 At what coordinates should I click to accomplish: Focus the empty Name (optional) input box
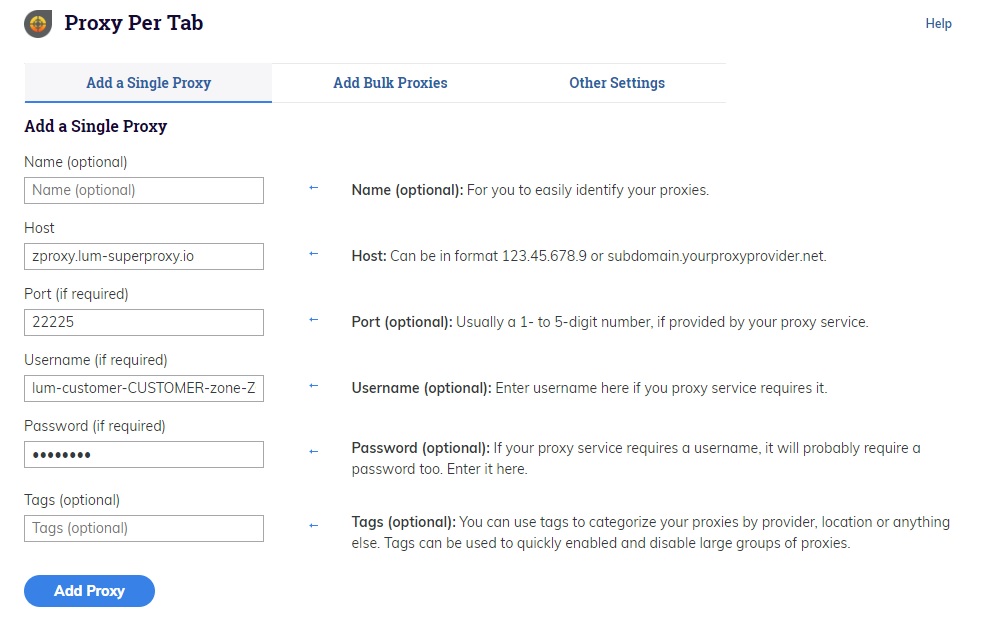[144, 190]
